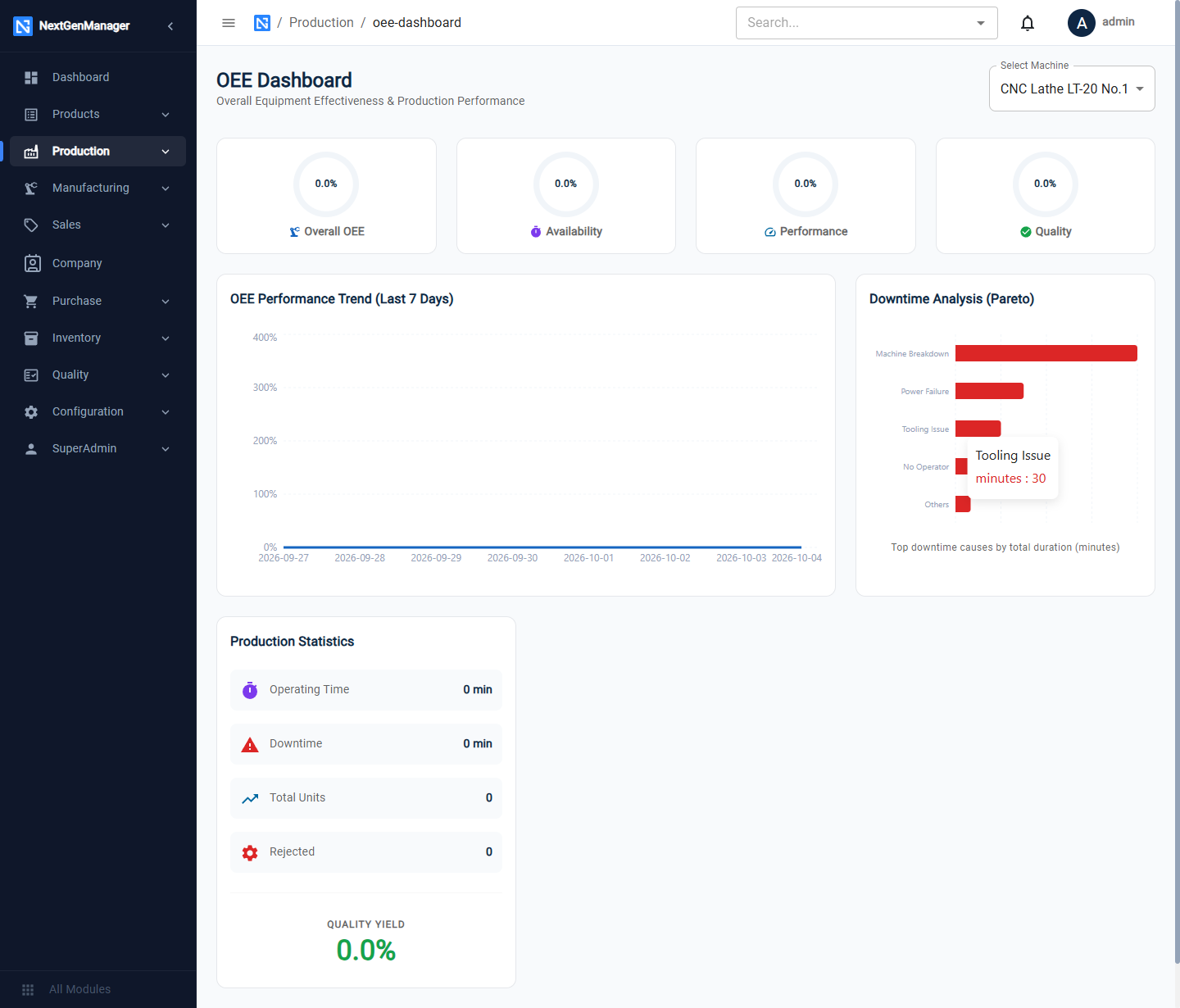The width and height of the screenshot is (1180, 1008).
Task: Expand the Purchase menu chevron
Action: pyautogui.click(x=166, y=302)
